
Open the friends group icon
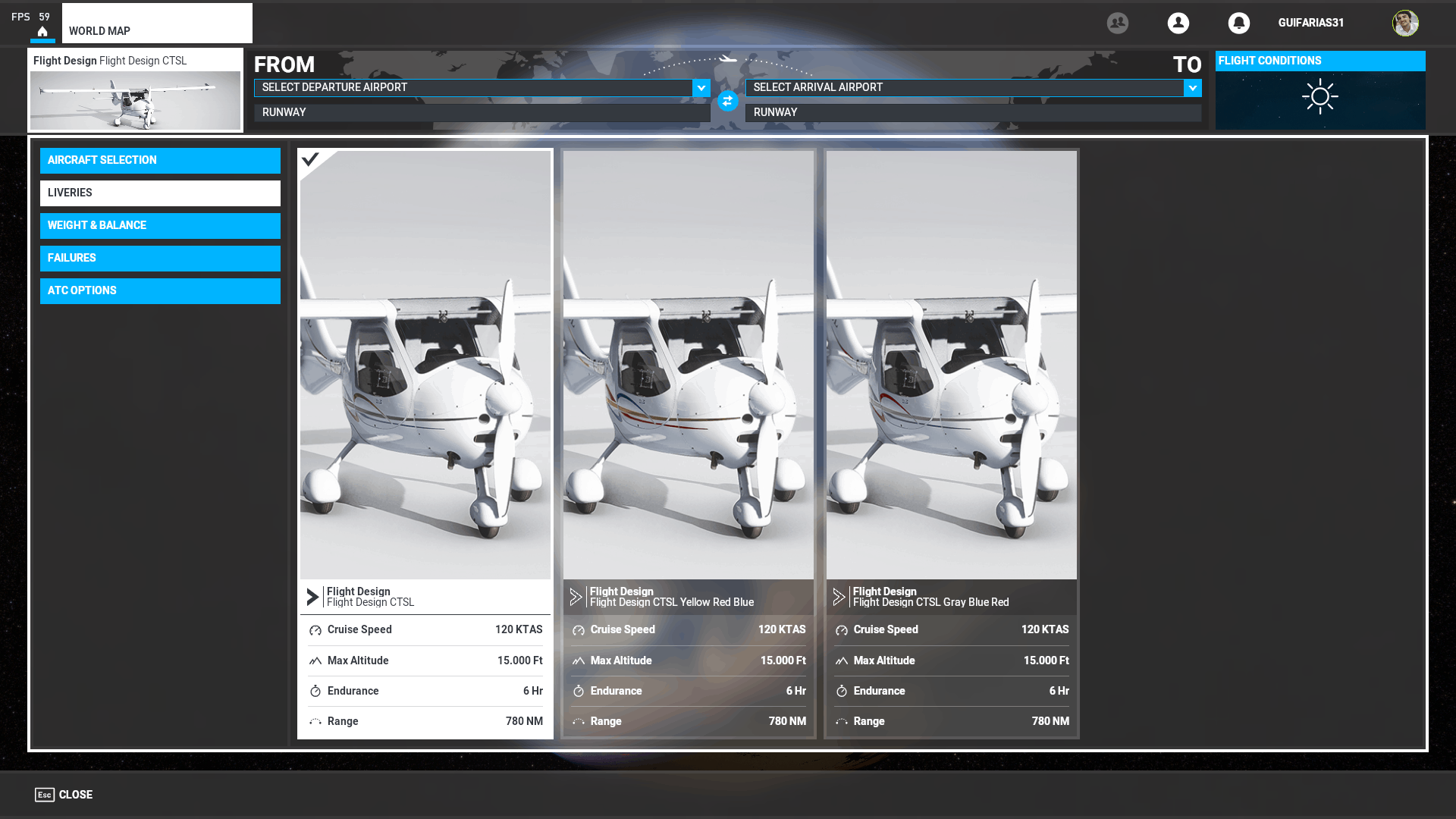(1117, 23)
